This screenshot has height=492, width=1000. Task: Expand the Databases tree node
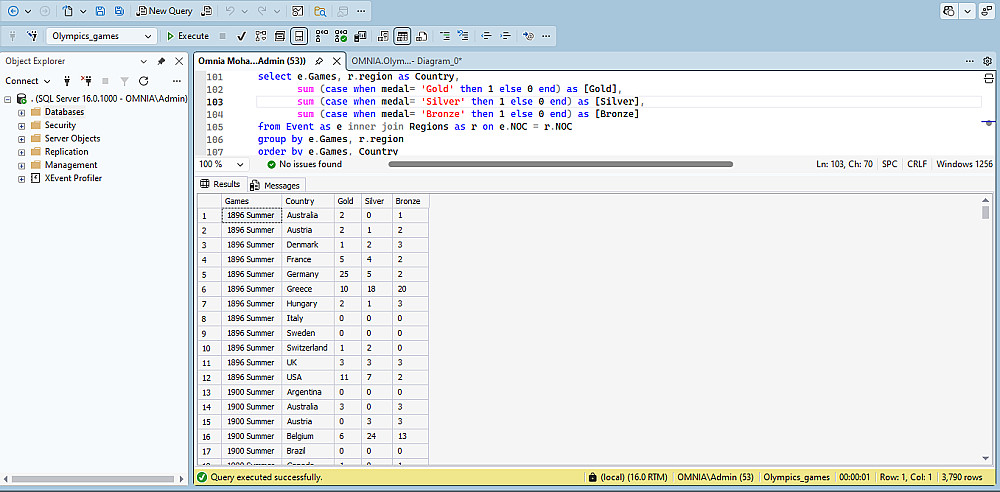(x=22, y=112)
